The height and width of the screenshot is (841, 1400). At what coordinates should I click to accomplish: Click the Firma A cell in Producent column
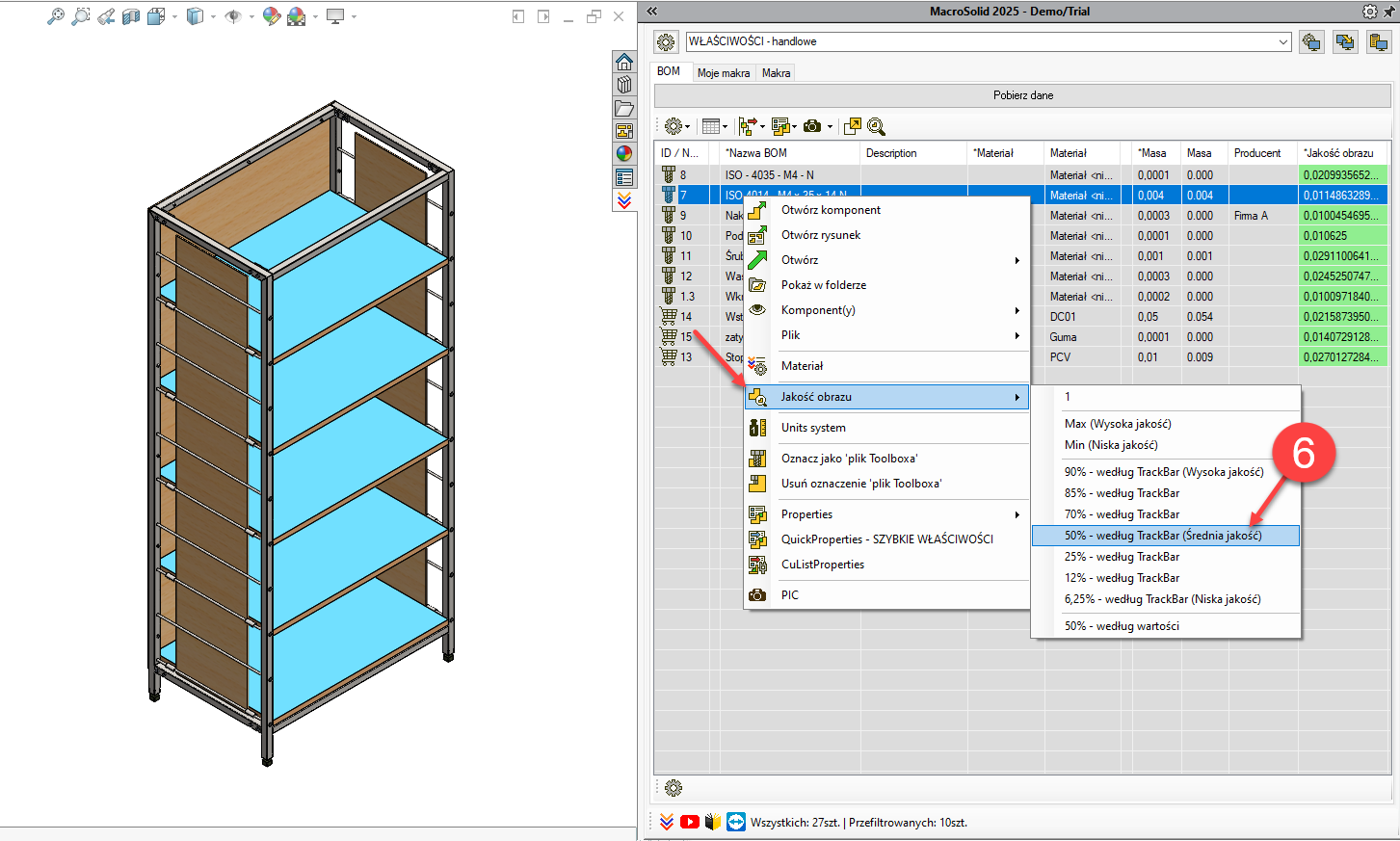click(x=1262, y=216)
